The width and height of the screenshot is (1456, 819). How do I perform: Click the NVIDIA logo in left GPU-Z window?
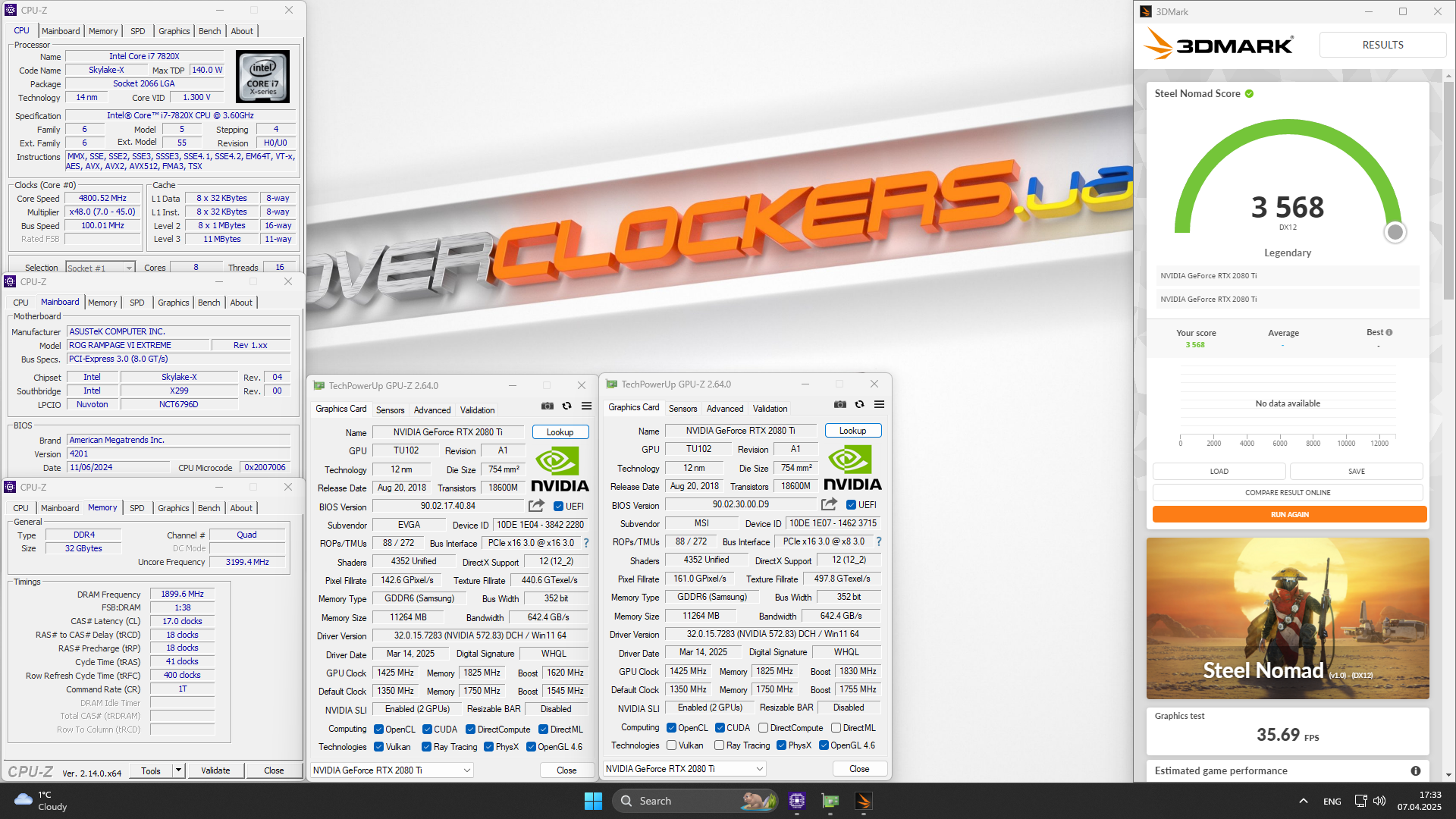click(560, 470)
